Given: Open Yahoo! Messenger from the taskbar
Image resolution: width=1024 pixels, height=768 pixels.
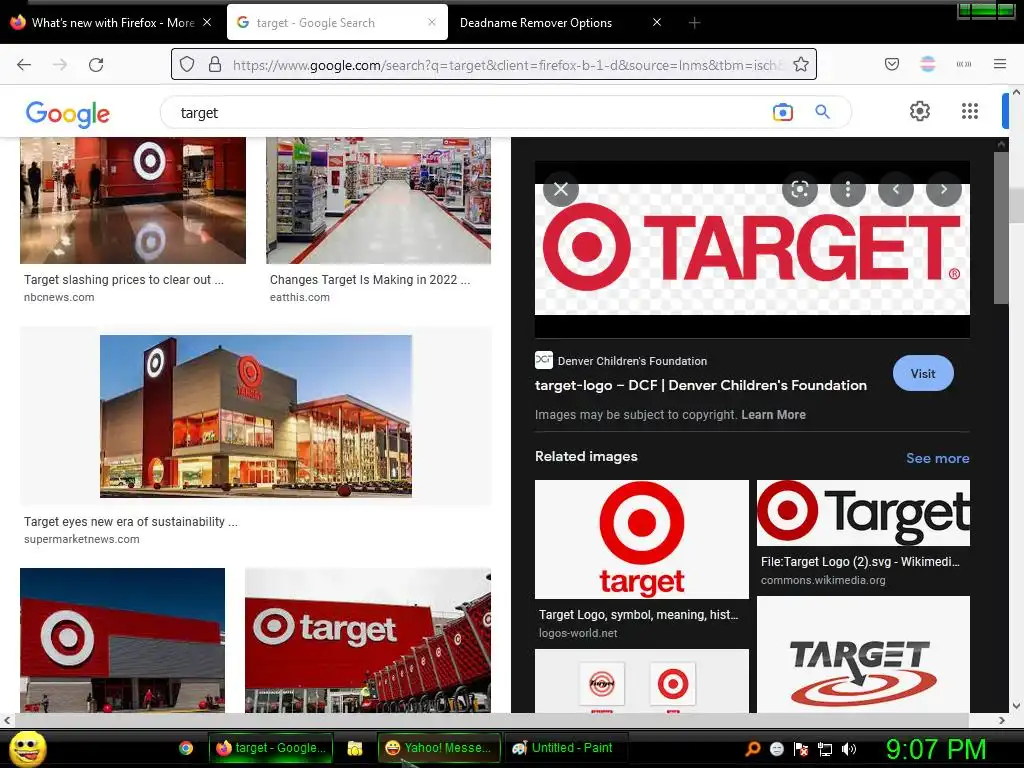Looking at the screenshot, I should pos(439,748).
